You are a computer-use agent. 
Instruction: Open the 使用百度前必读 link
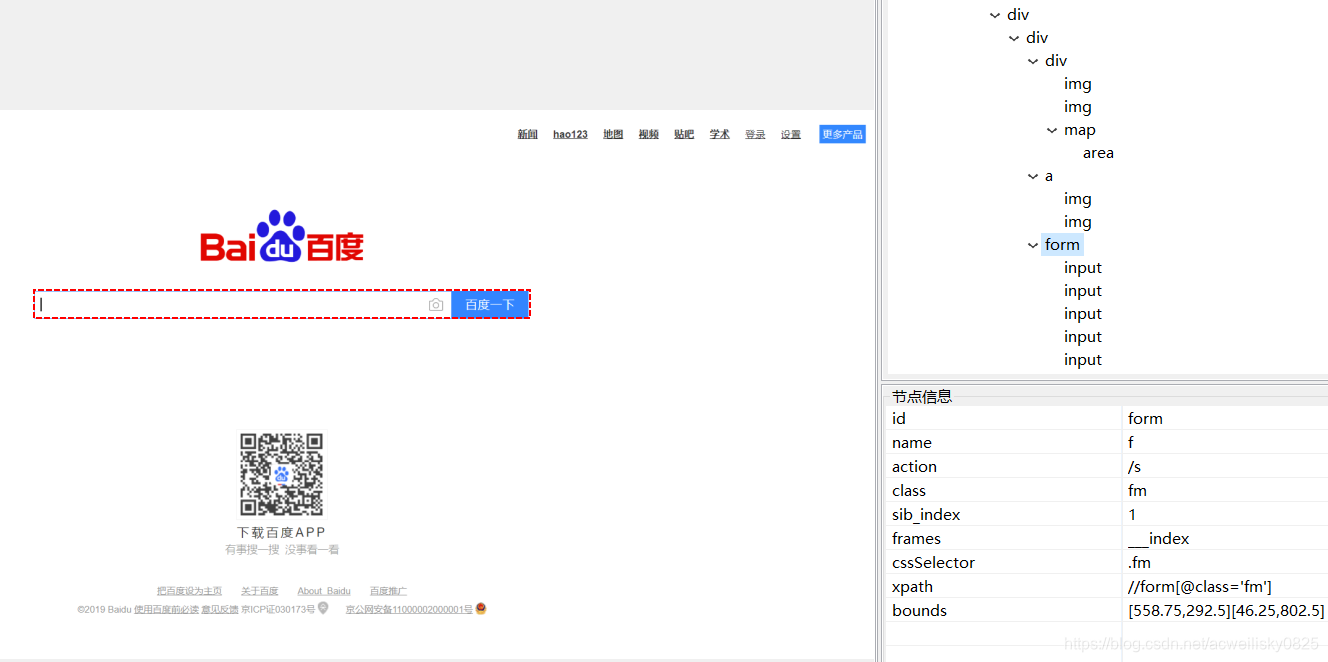[x=166, y=609]
